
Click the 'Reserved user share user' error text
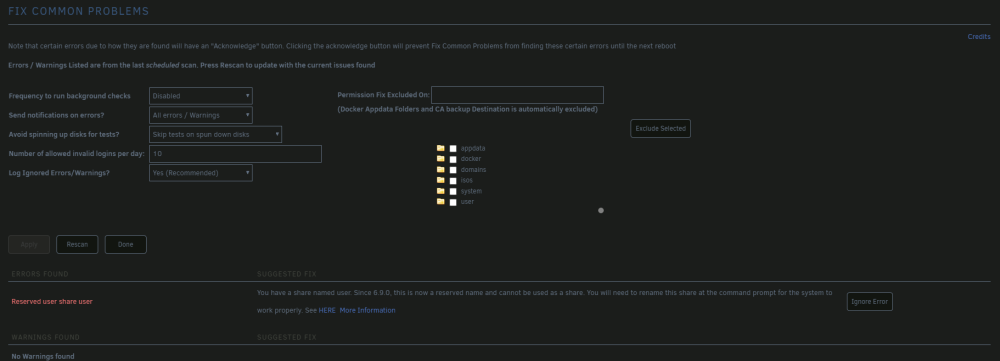[x=52, y=302]
